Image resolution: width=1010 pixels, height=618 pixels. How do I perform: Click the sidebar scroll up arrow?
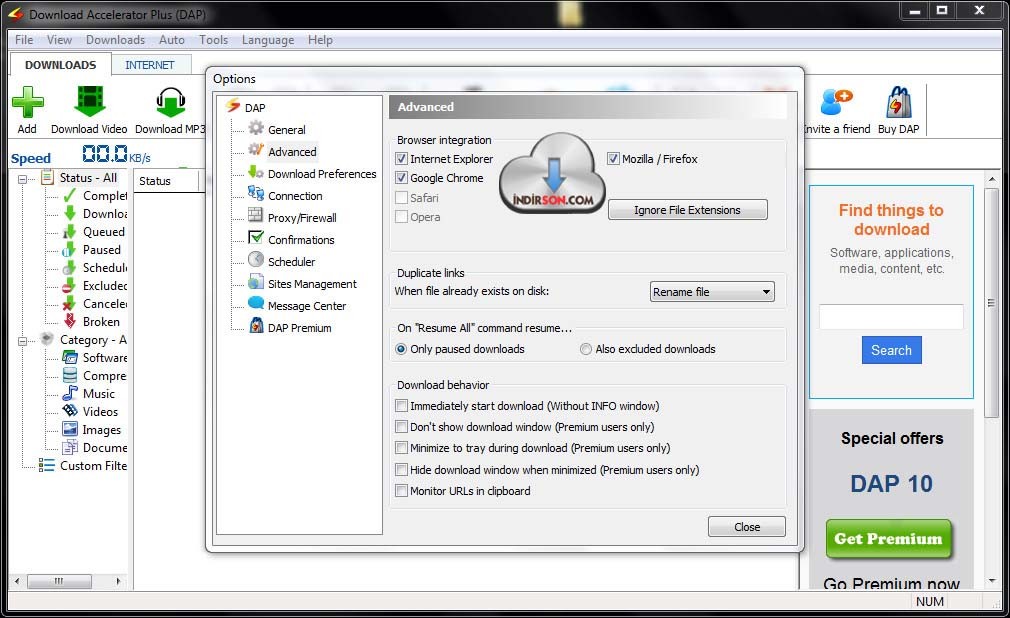pyautogui.click(x=992, y=179)
